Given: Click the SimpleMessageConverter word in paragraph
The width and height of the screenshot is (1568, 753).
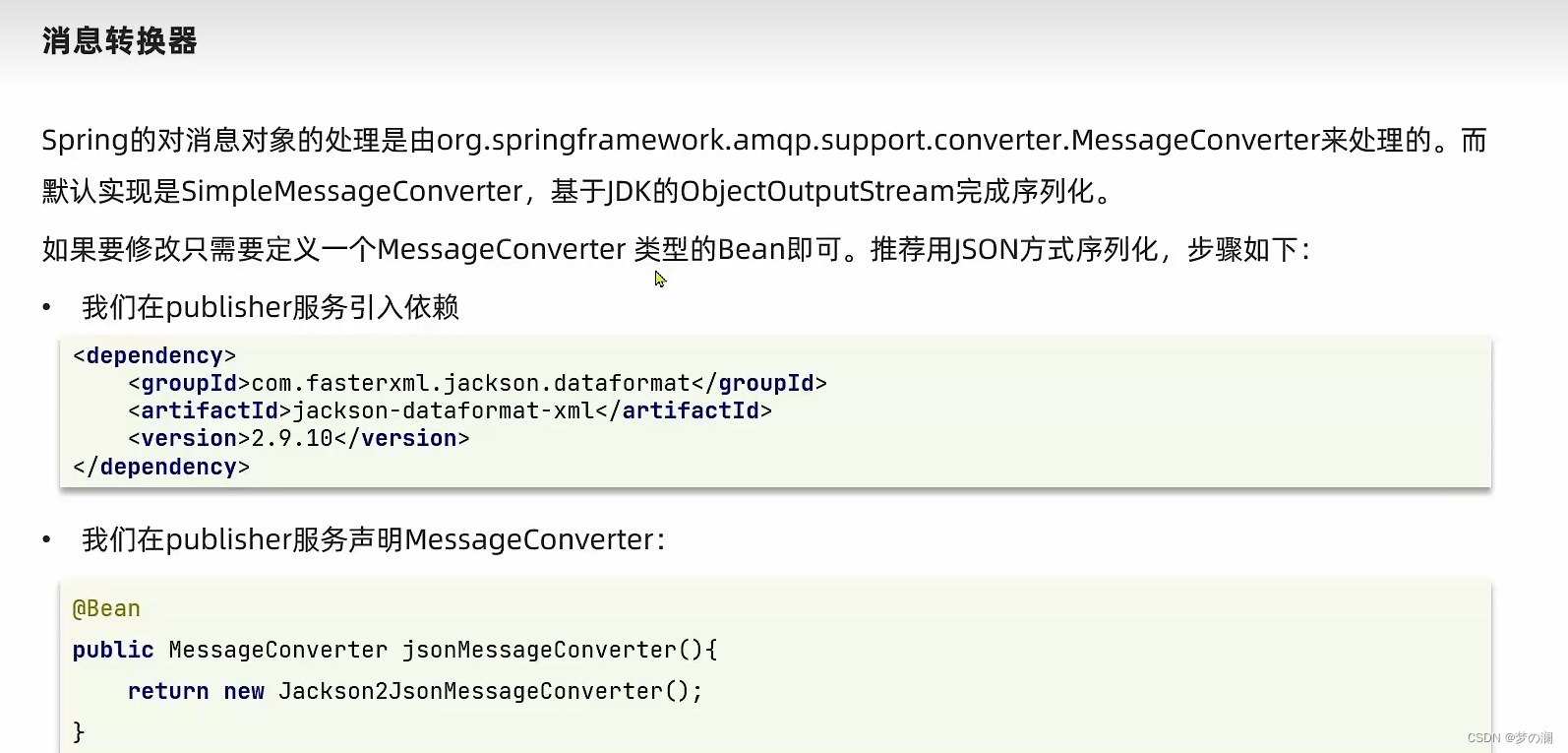Looking at the screenshot, I should tap(352, 191).
